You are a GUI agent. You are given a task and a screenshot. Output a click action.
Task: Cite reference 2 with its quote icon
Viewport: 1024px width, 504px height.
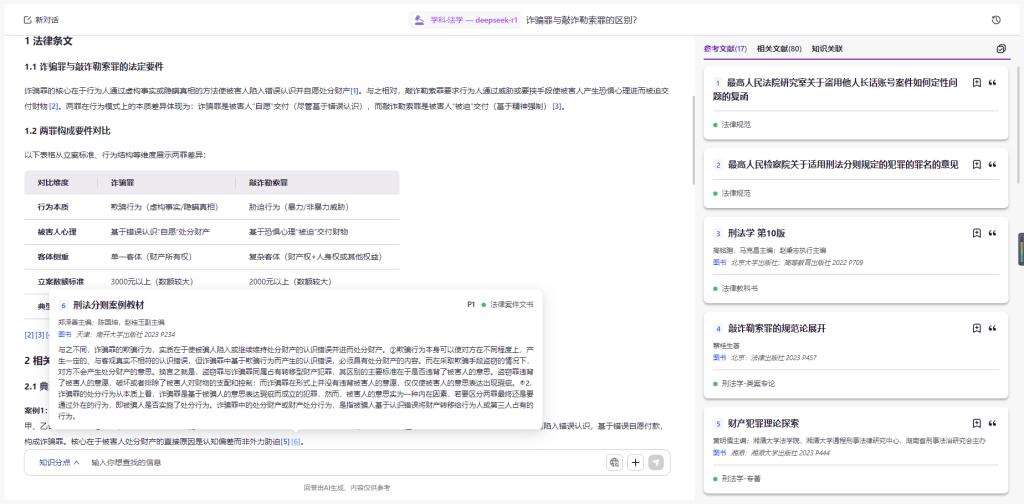pos(993,165)
